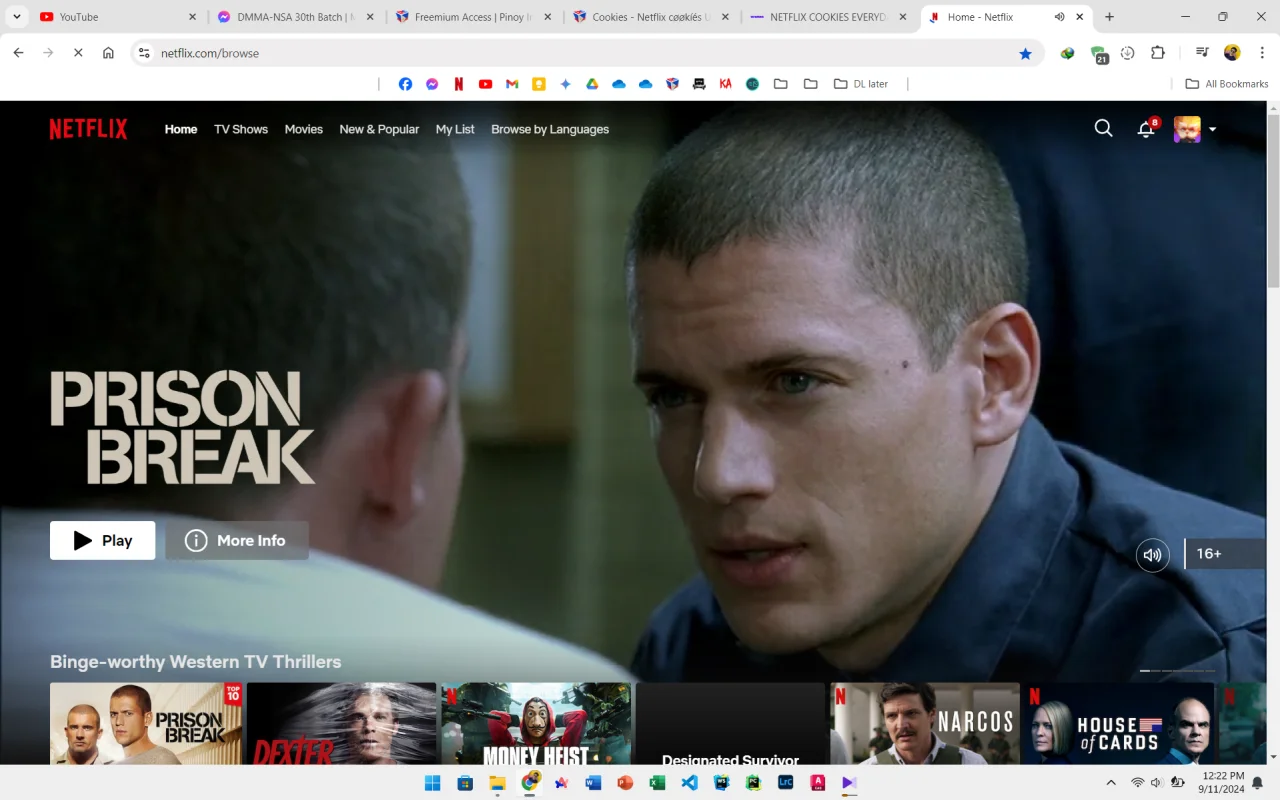Open Netflix search
This screenshot has width=1280, height=800.
click(1103, 128)
